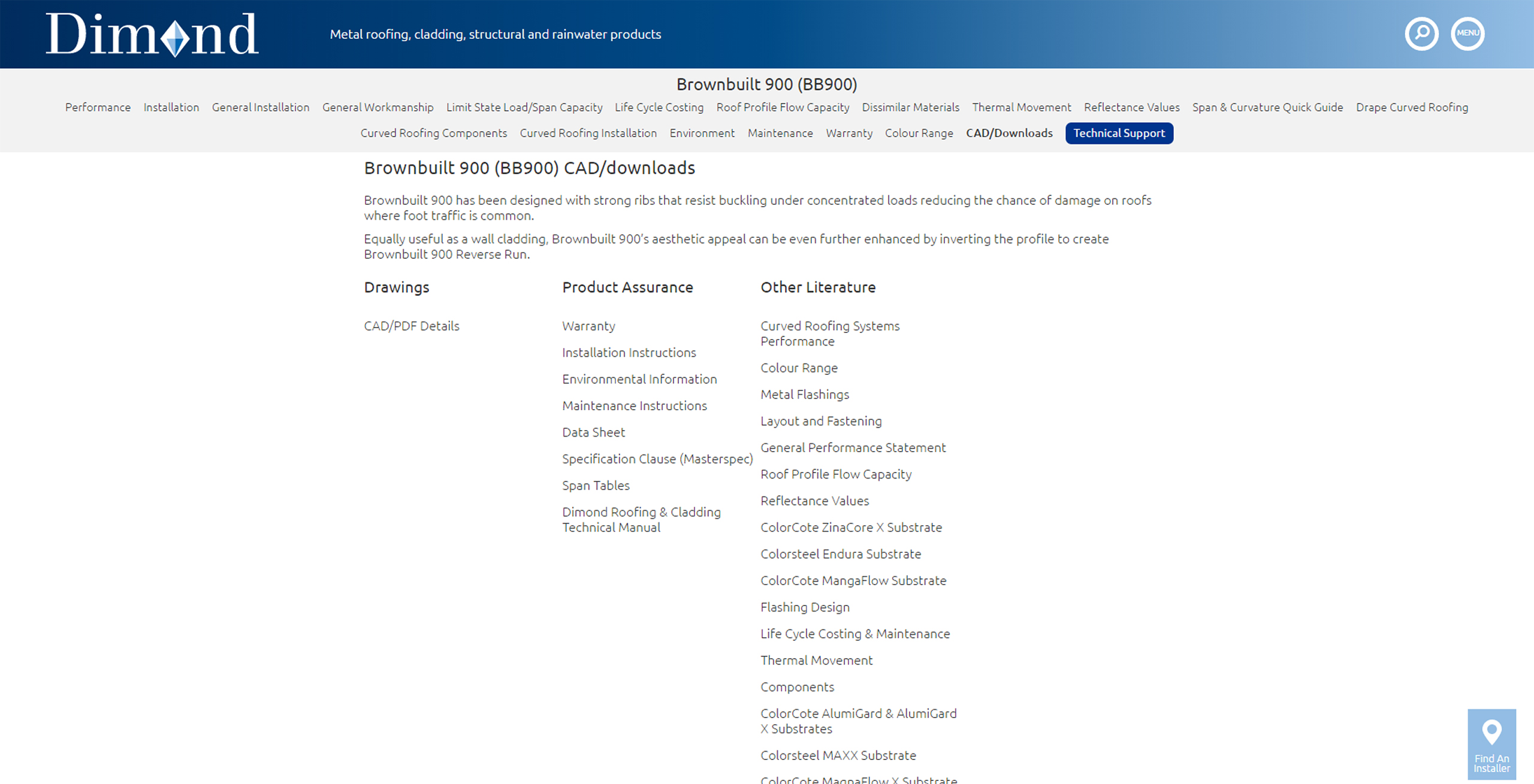The width and height of the screenshot is (1534, 784).
Task: Open Life Cycle Costing nav item
Action: [x=659, y=107]
